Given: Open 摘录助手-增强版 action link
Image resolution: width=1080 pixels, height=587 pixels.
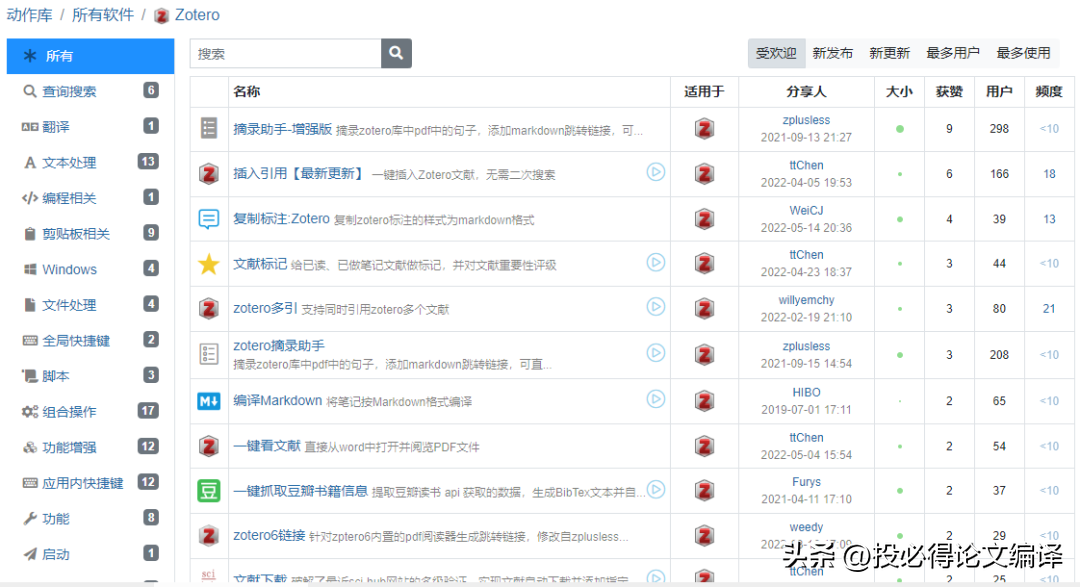Looking at the screenshot, I should click(282, 129).
